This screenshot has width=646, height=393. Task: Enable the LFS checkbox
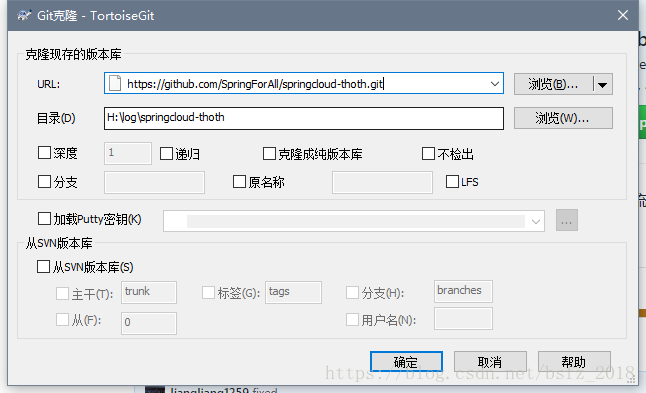(452, 182)
